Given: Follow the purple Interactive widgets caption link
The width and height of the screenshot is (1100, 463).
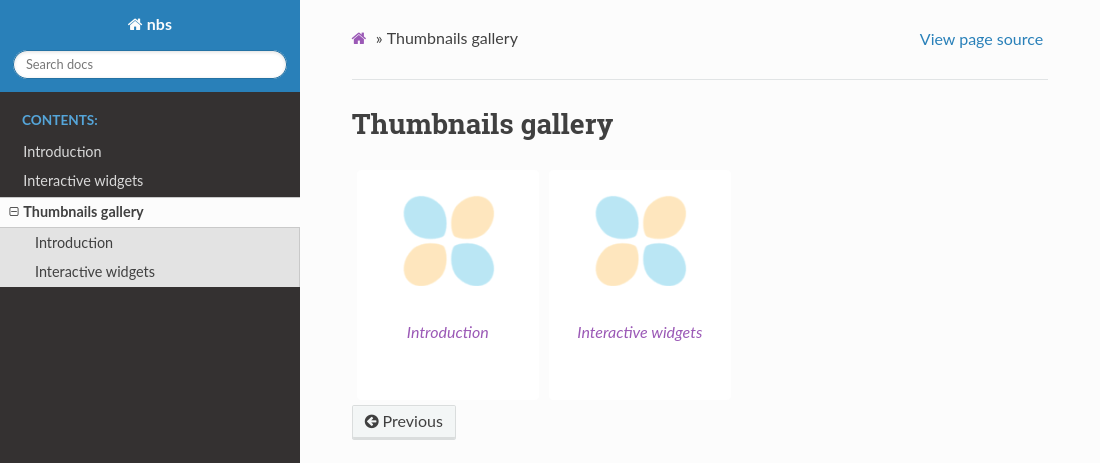Looking at the screenshot, I should coord(639,333).
